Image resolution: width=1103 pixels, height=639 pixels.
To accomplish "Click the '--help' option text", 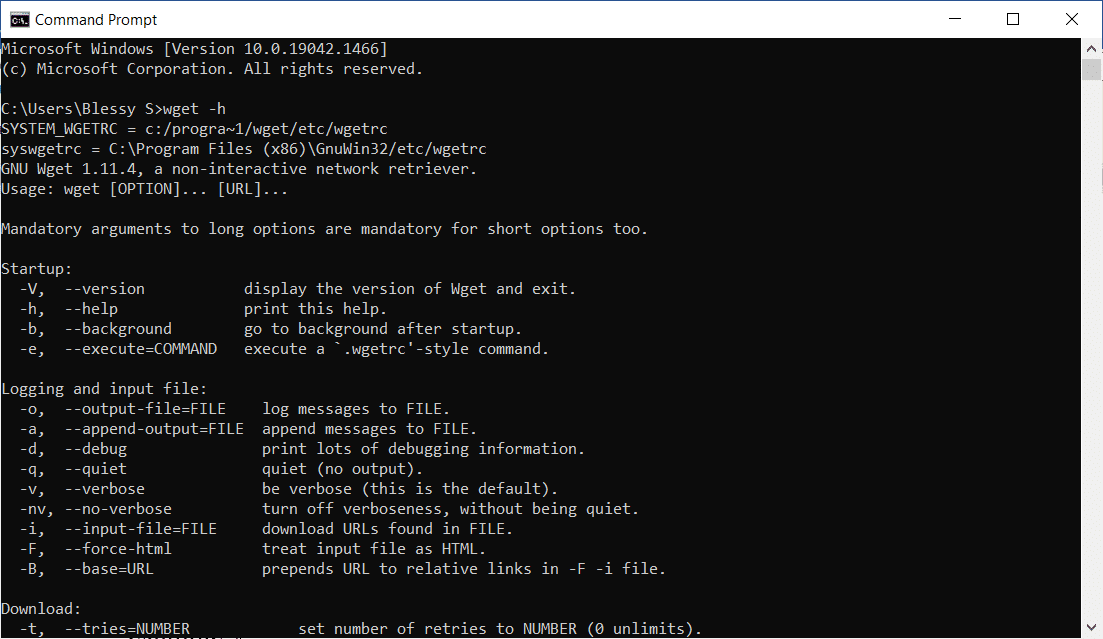I will point(91,309).
